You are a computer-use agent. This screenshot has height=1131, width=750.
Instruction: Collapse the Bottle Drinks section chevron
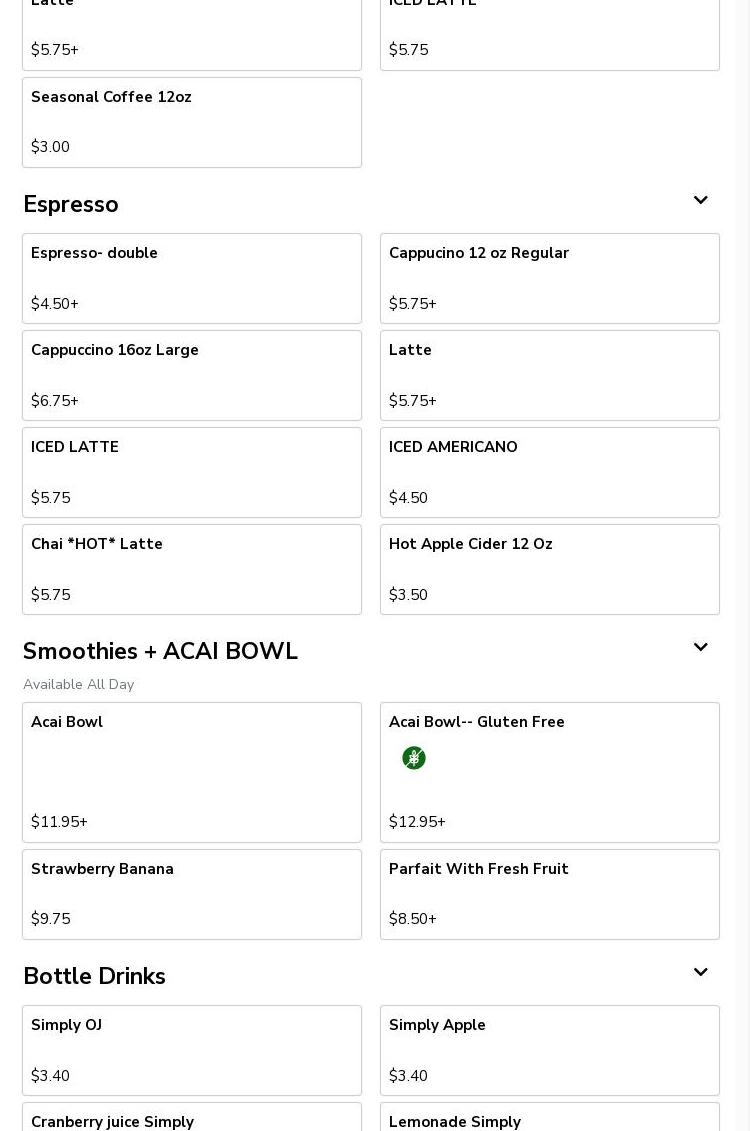click(x=700, y=973)
